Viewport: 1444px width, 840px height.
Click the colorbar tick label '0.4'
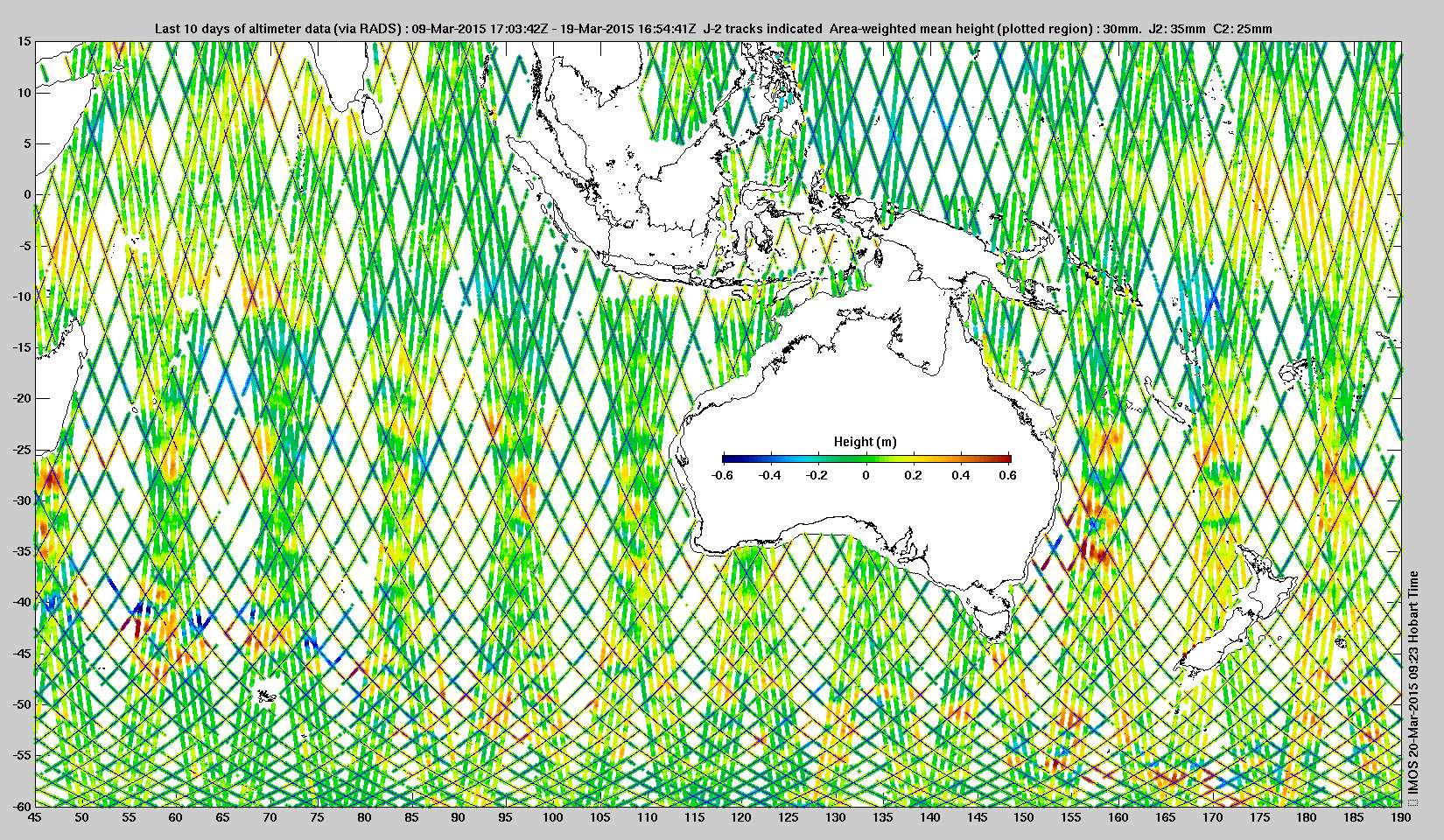961,475
